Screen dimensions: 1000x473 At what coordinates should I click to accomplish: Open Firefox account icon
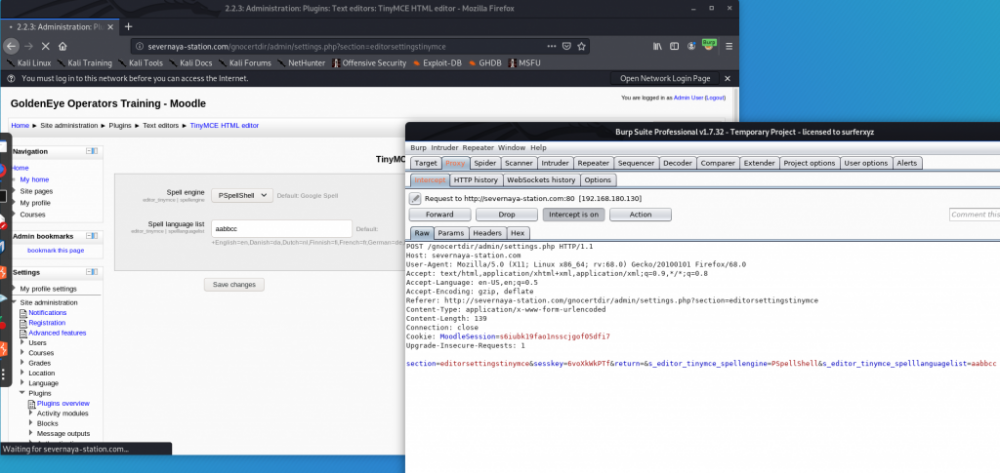tap(691, 46)
